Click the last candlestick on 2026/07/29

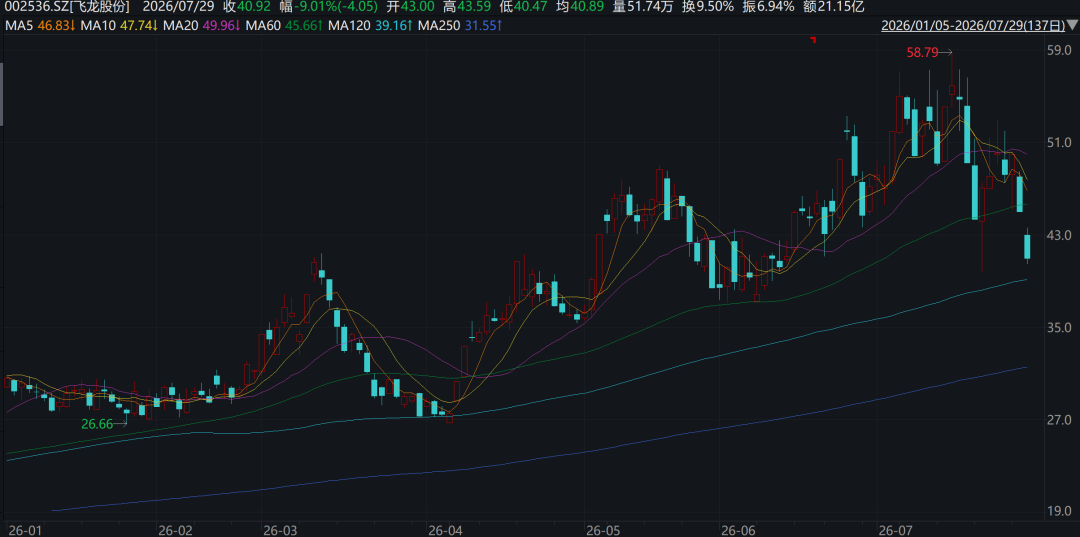coord(1027,247)
